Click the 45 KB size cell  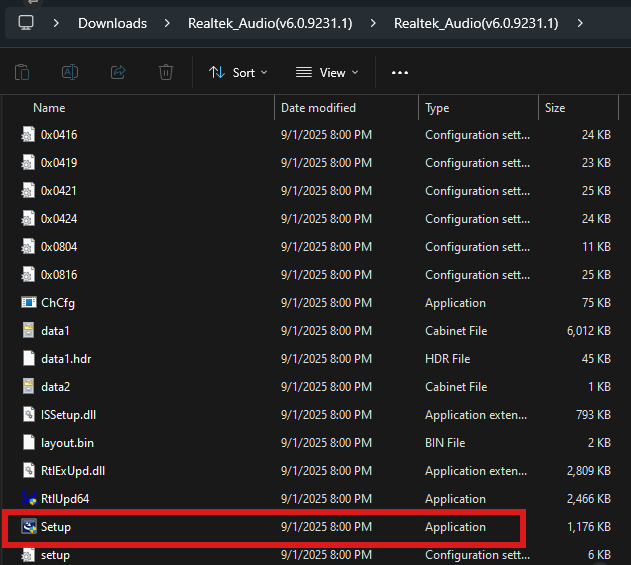point(596,358)
